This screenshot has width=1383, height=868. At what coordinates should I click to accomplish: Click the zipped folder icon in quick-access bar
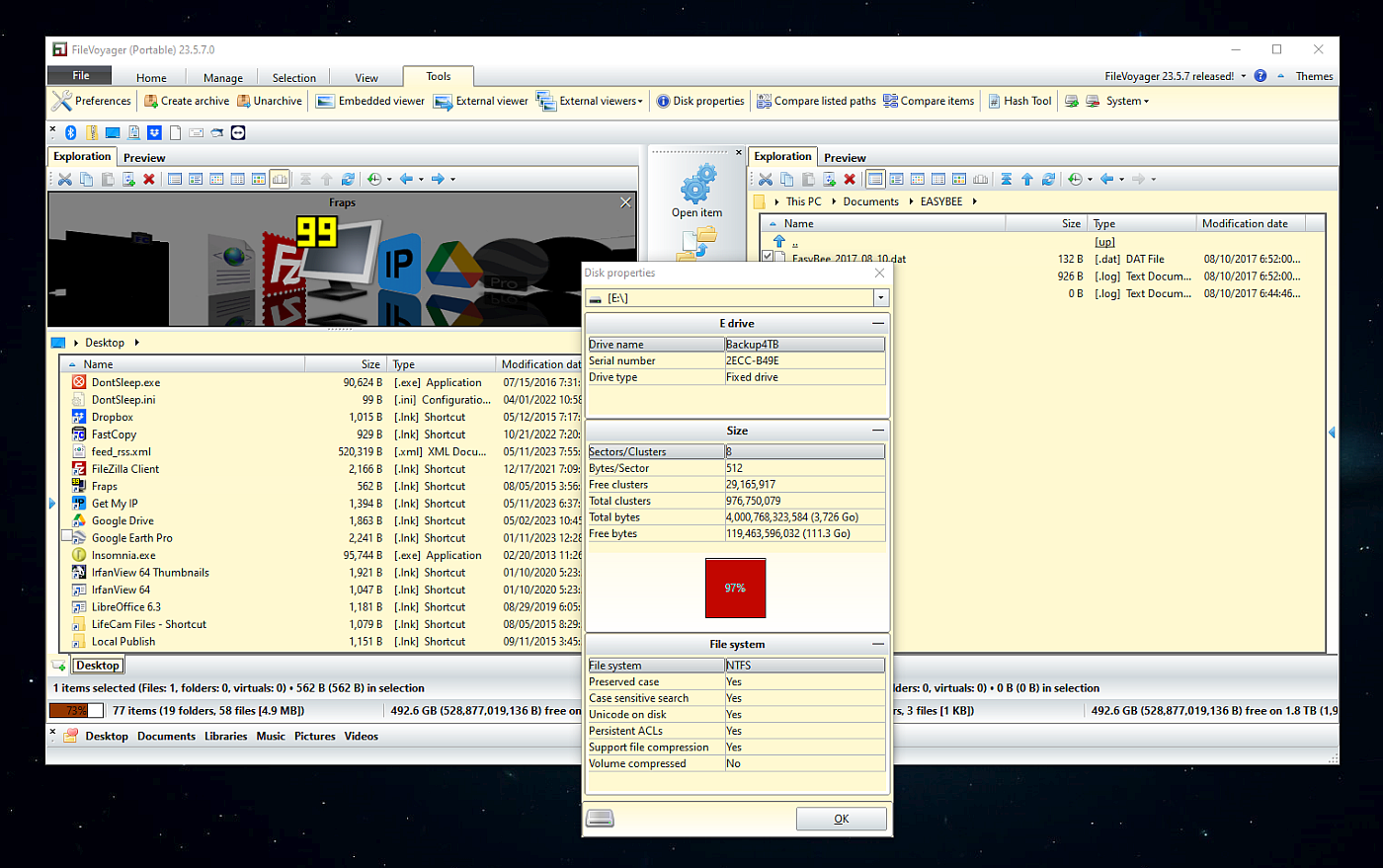tap(92, 132)
